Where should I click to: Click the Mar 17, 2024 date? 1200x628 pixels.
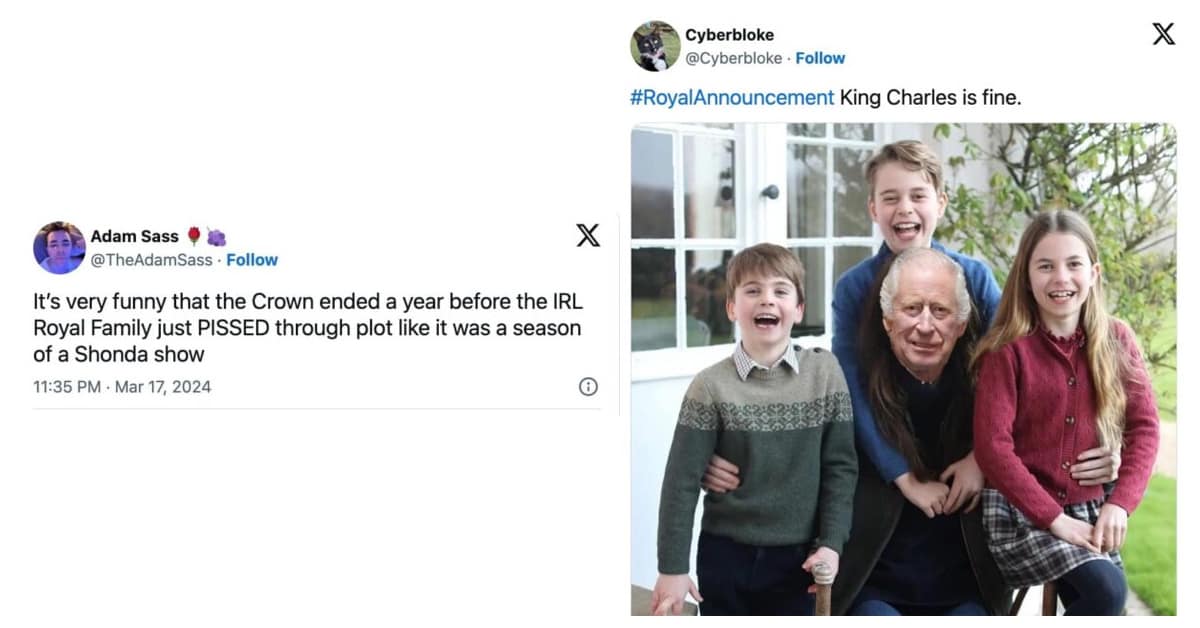163,387
